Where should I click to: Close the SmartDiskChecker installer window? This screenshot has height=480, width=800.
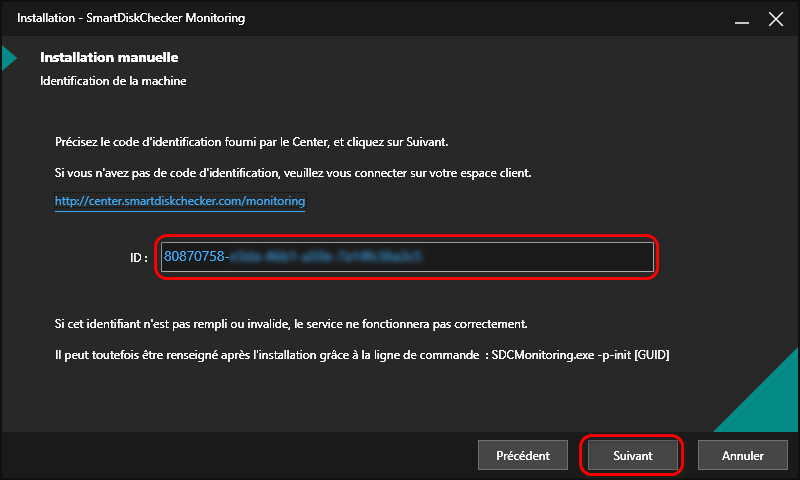776,19
